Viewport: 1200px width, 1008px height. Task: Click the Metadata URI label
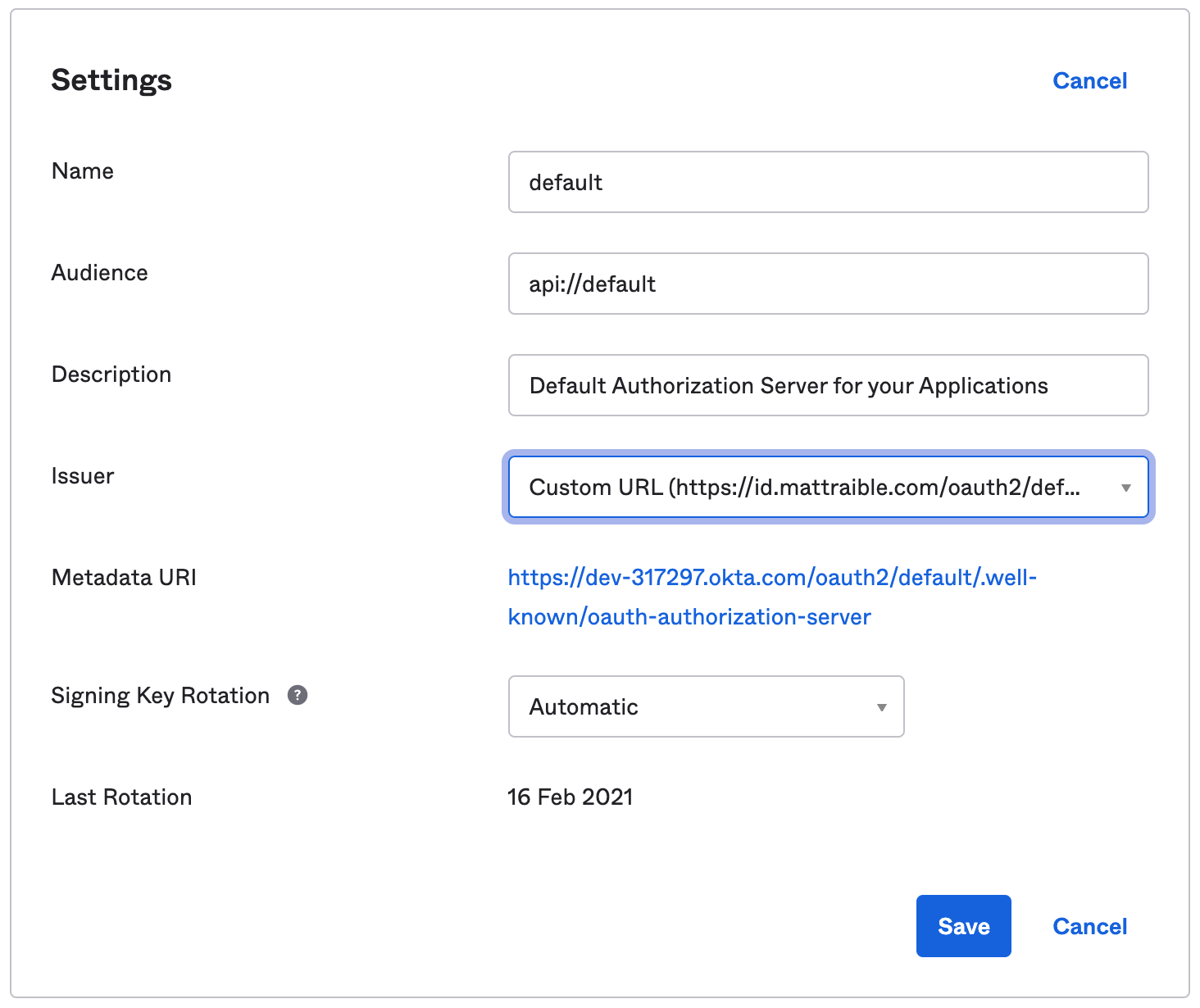pyautogui.click(x=124, y=577)
